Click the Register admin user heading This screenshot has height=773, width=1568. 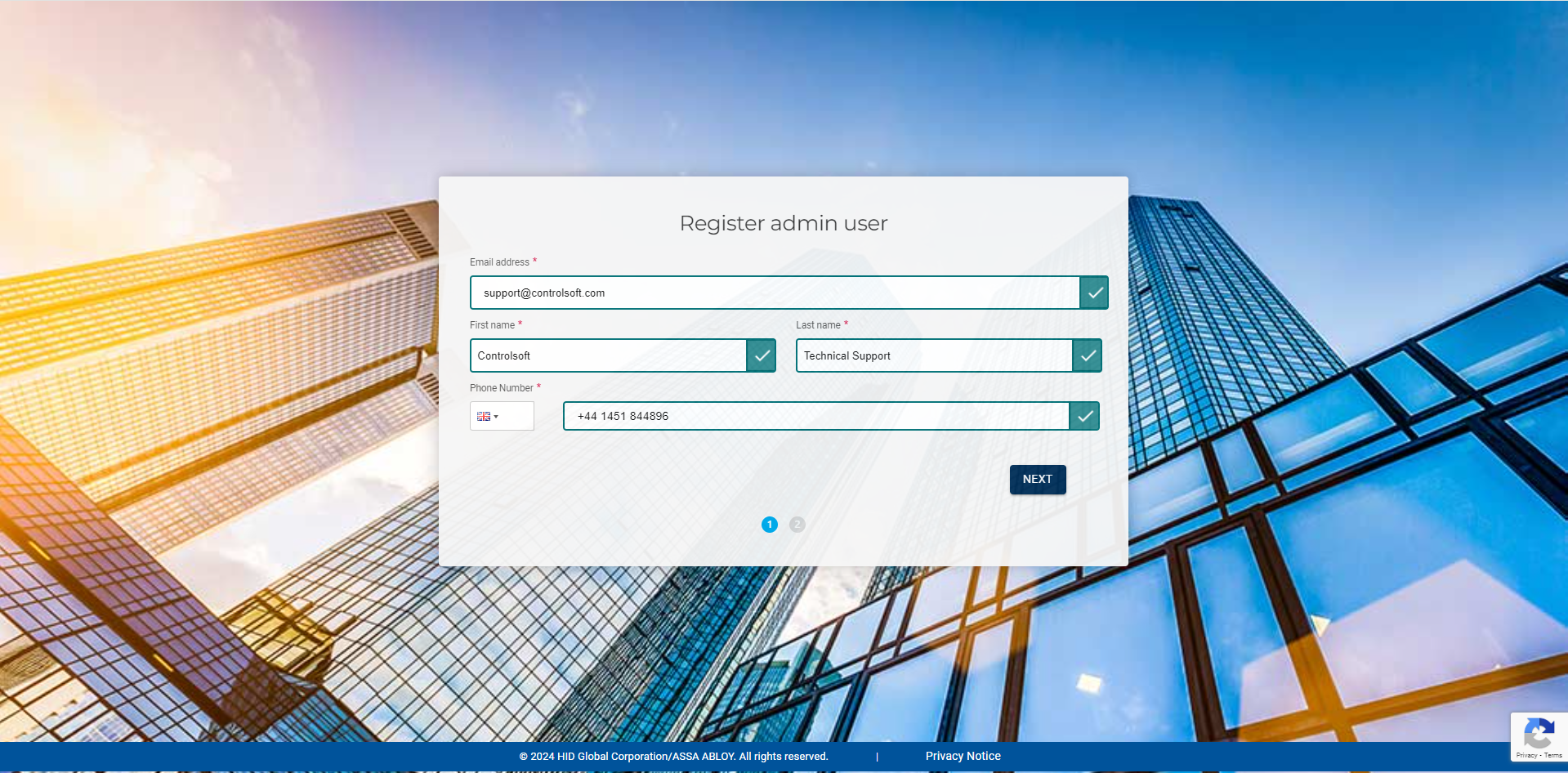pyautogui.click(x=784, y=223)
